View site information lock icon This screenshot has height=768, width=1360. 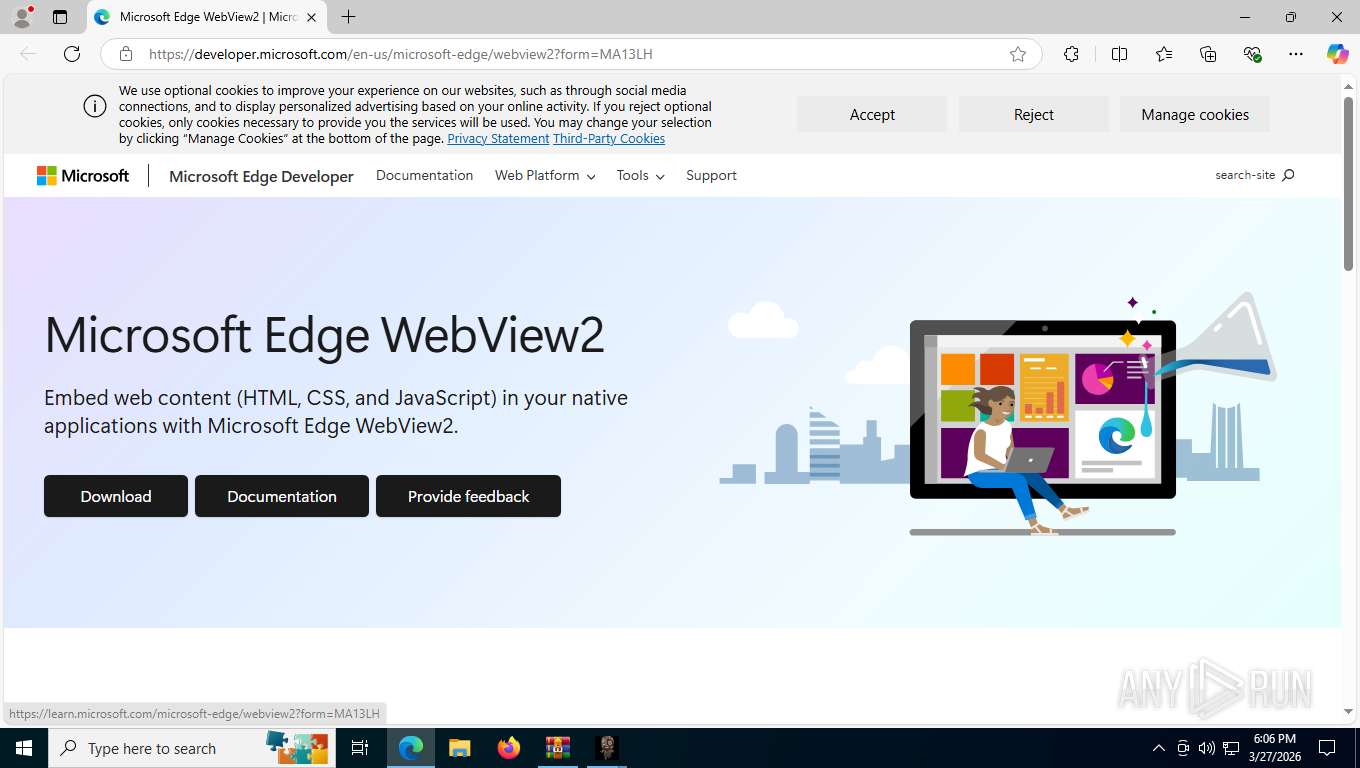tap(126, 54)
